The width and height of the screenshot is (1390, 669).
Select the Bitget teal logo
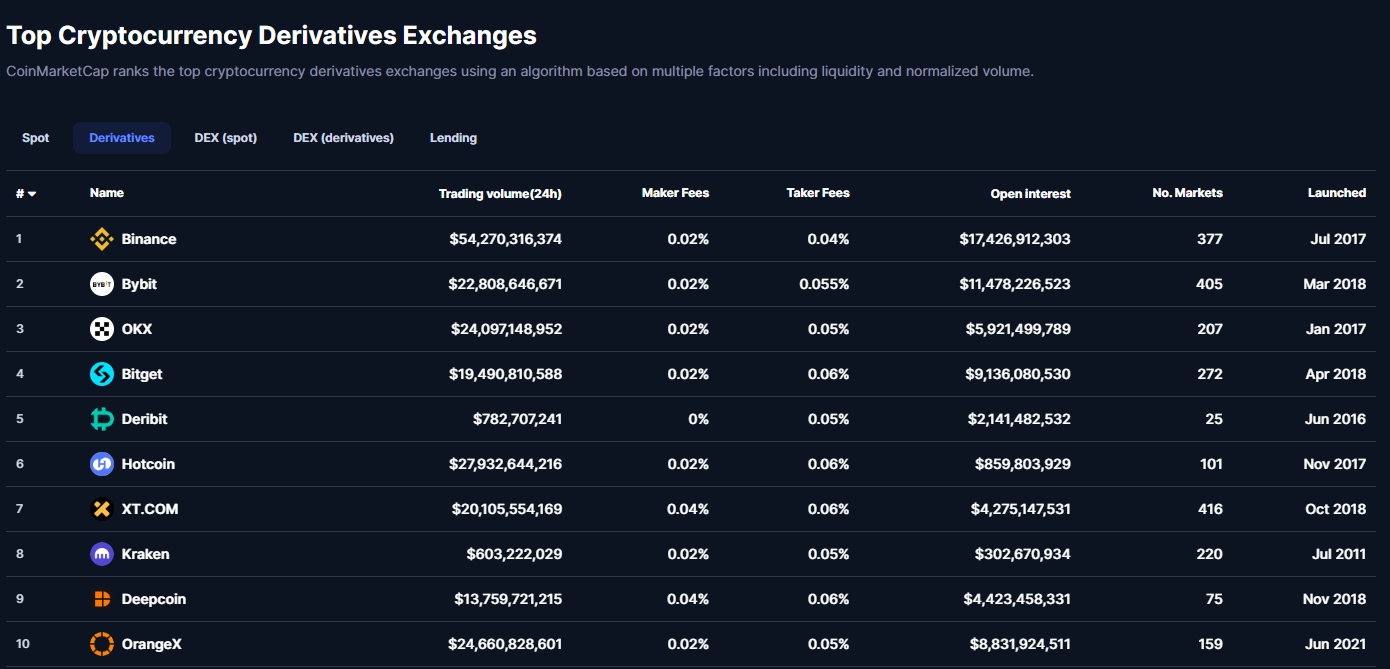tap(101, 374)
